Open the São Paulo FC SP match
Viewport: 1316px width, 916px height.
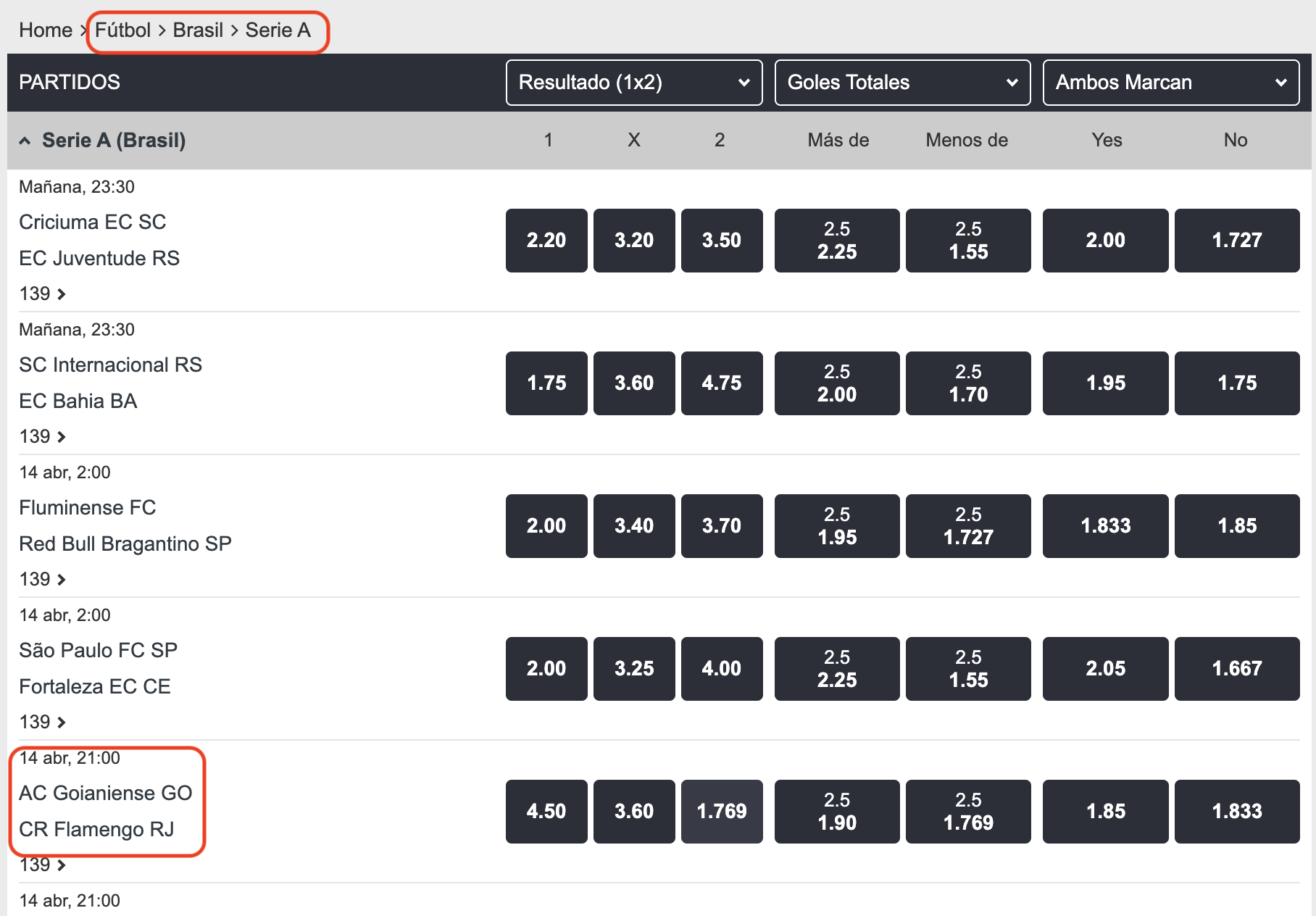pos(98,651)
